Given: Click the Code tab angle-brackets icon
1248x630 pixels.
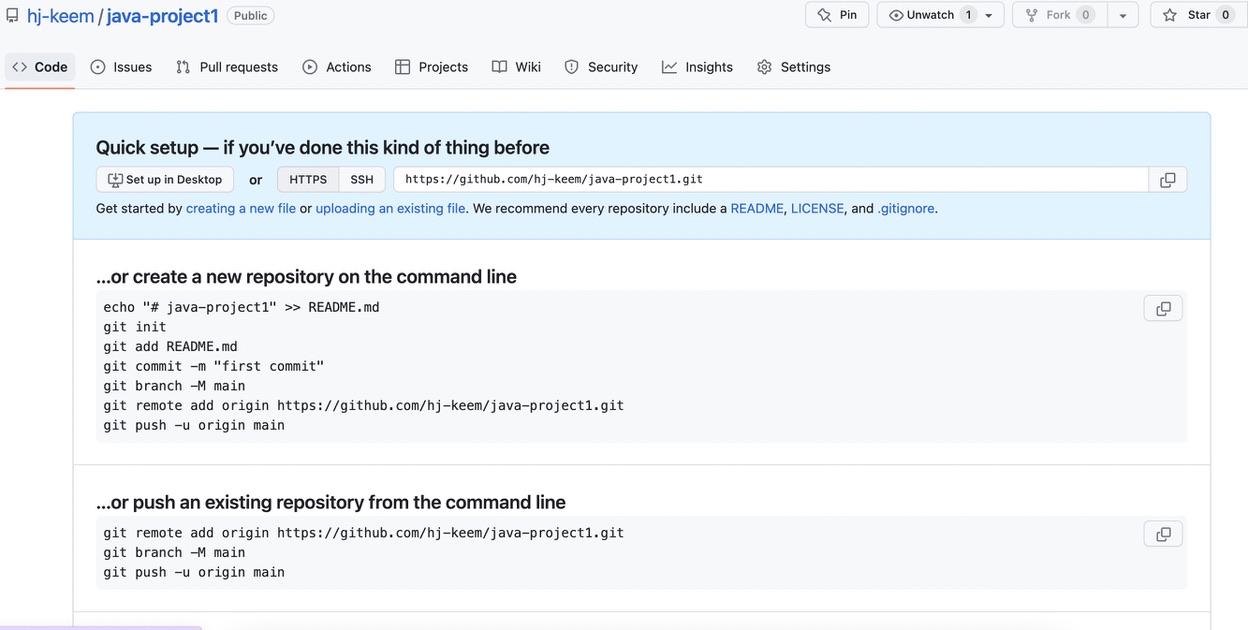Looking at the screenshot, I should (x=20, y=67).
